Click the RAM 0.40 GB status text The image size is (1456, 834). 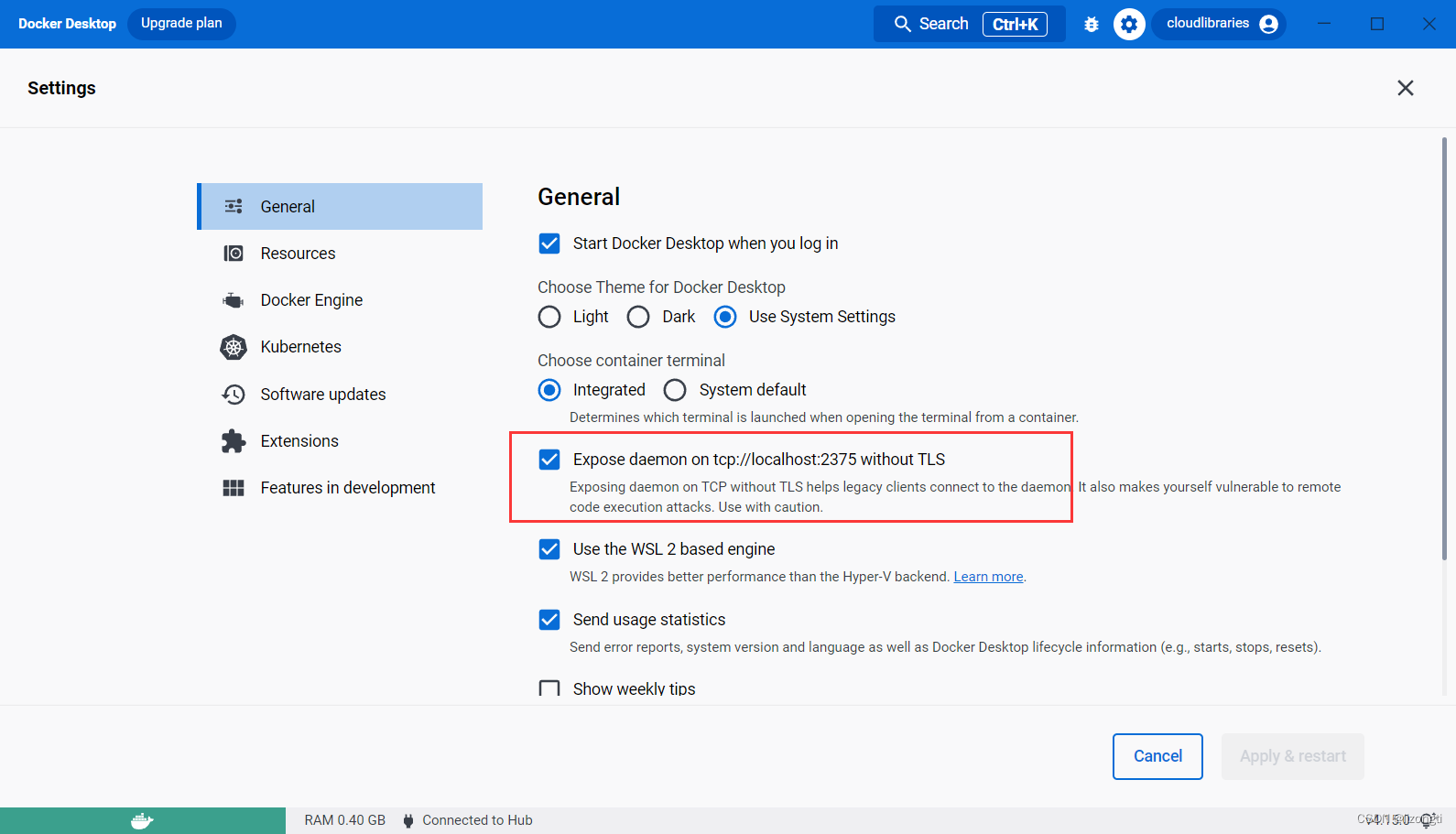[345, 820]
